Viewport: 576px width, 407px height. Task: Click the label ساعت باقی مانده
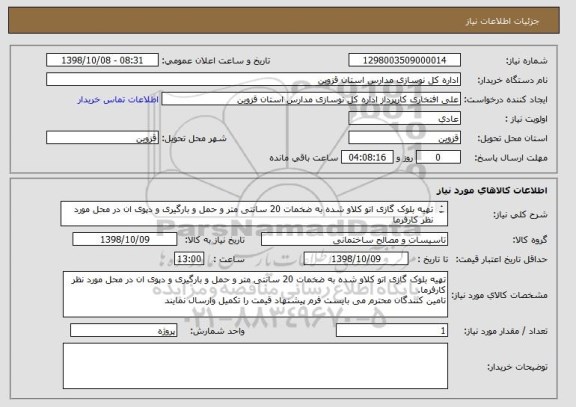304,158
